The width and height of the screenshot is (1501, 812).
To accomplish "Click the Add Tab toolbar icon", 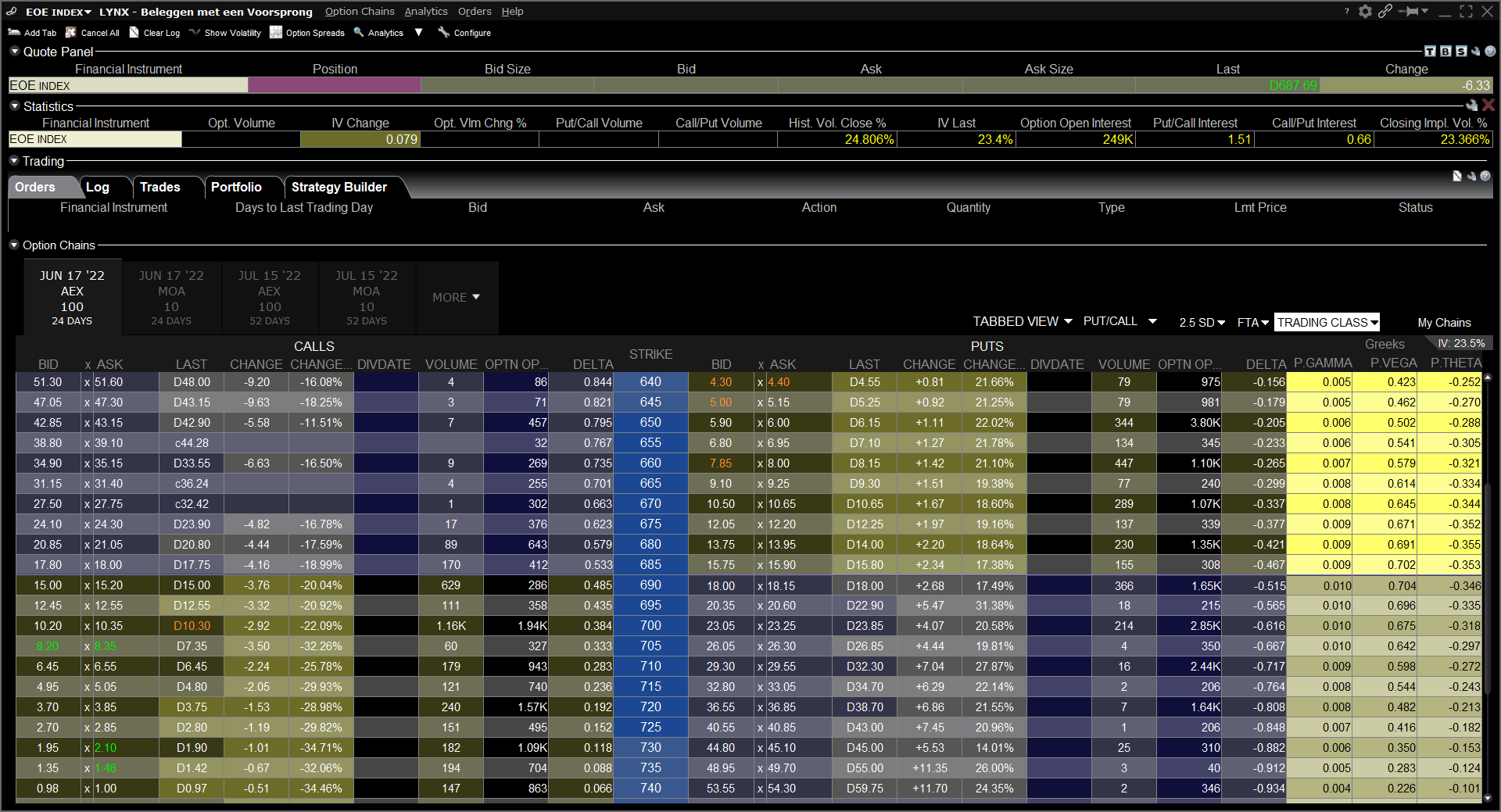I will (14, 32).
